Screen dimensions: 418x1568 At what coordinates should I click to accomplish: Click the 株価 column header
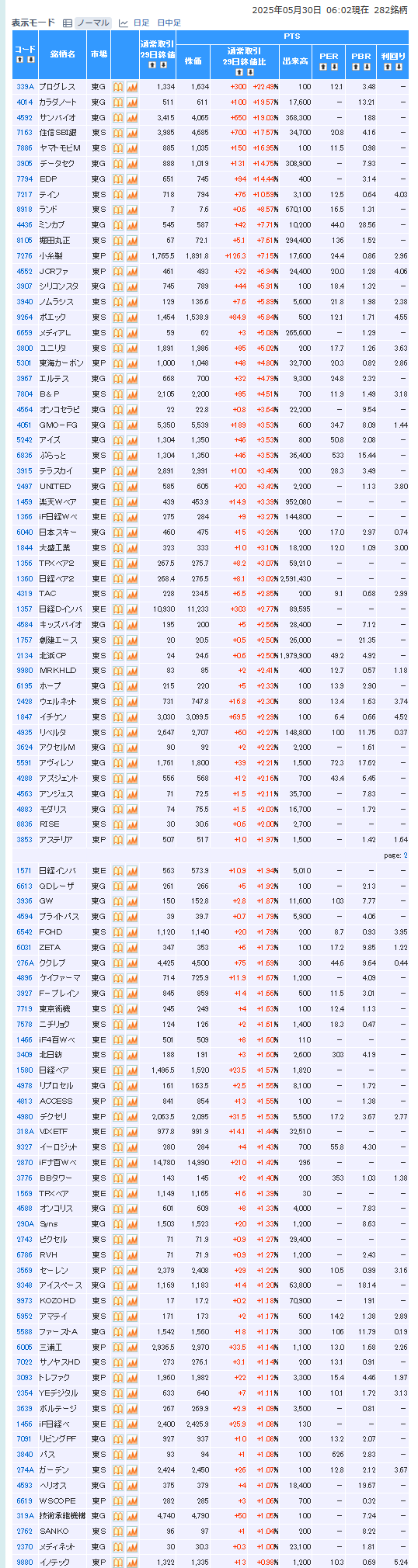[x=193, y=61]
